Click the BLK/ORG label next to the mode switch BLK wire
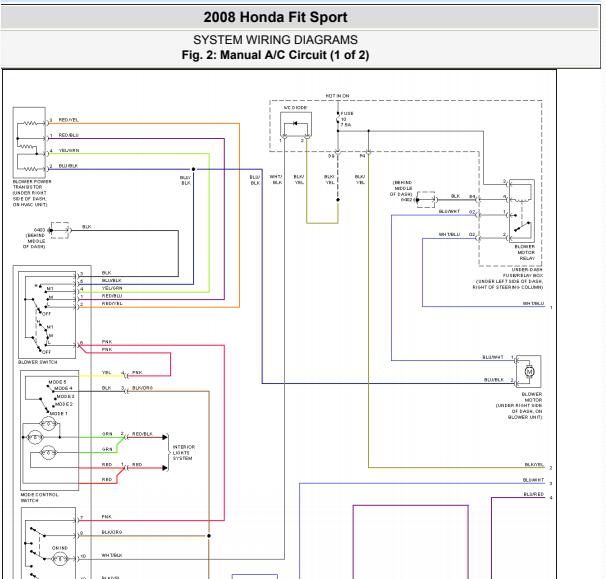 pyautogui.click(x=142, y=388)
